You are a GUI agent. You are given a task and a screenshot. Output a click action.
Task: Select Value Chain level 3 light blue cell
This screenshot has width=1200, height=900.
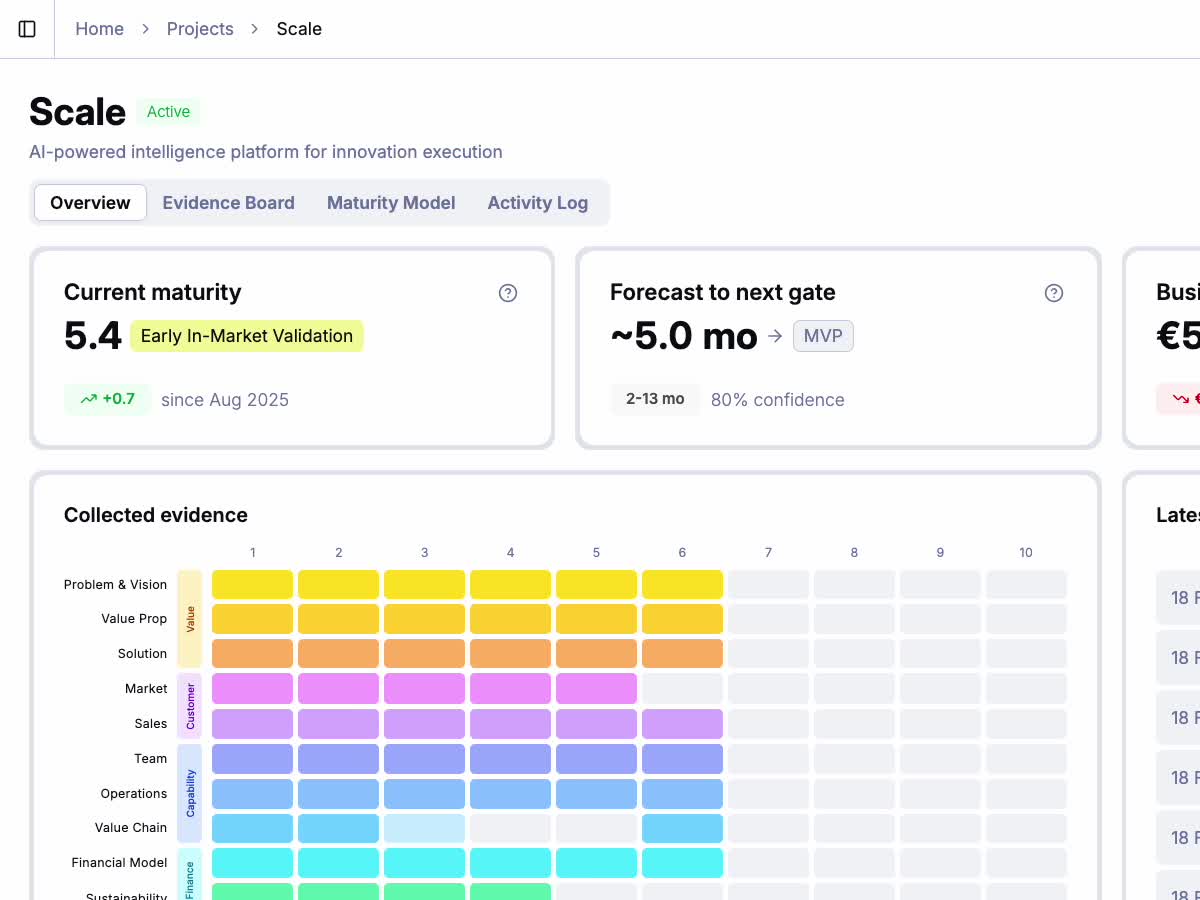[424, 828]
